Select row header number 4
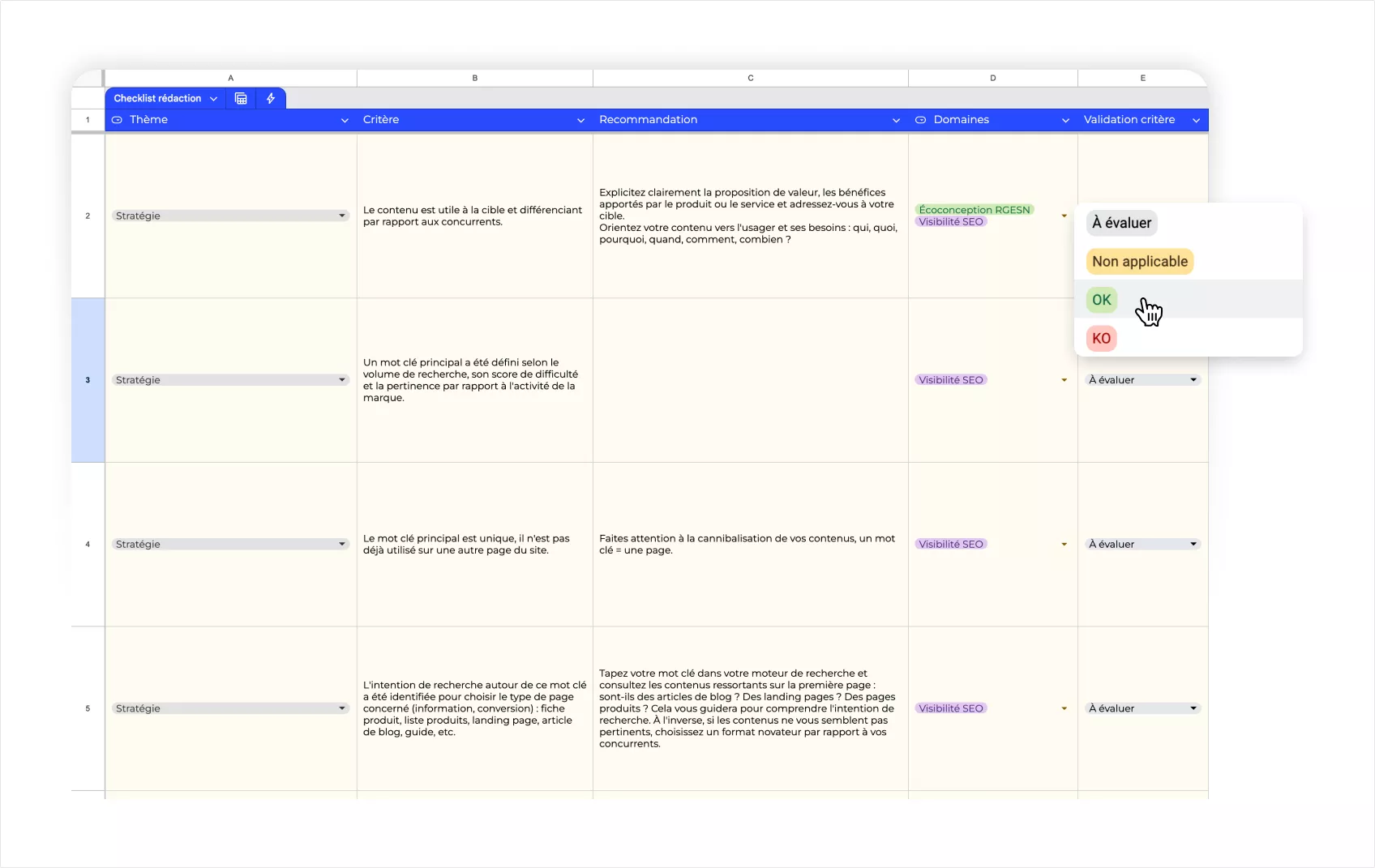The width and height of the screenshot is (1375, 868). pyautogui.click(x=88, y=545)
